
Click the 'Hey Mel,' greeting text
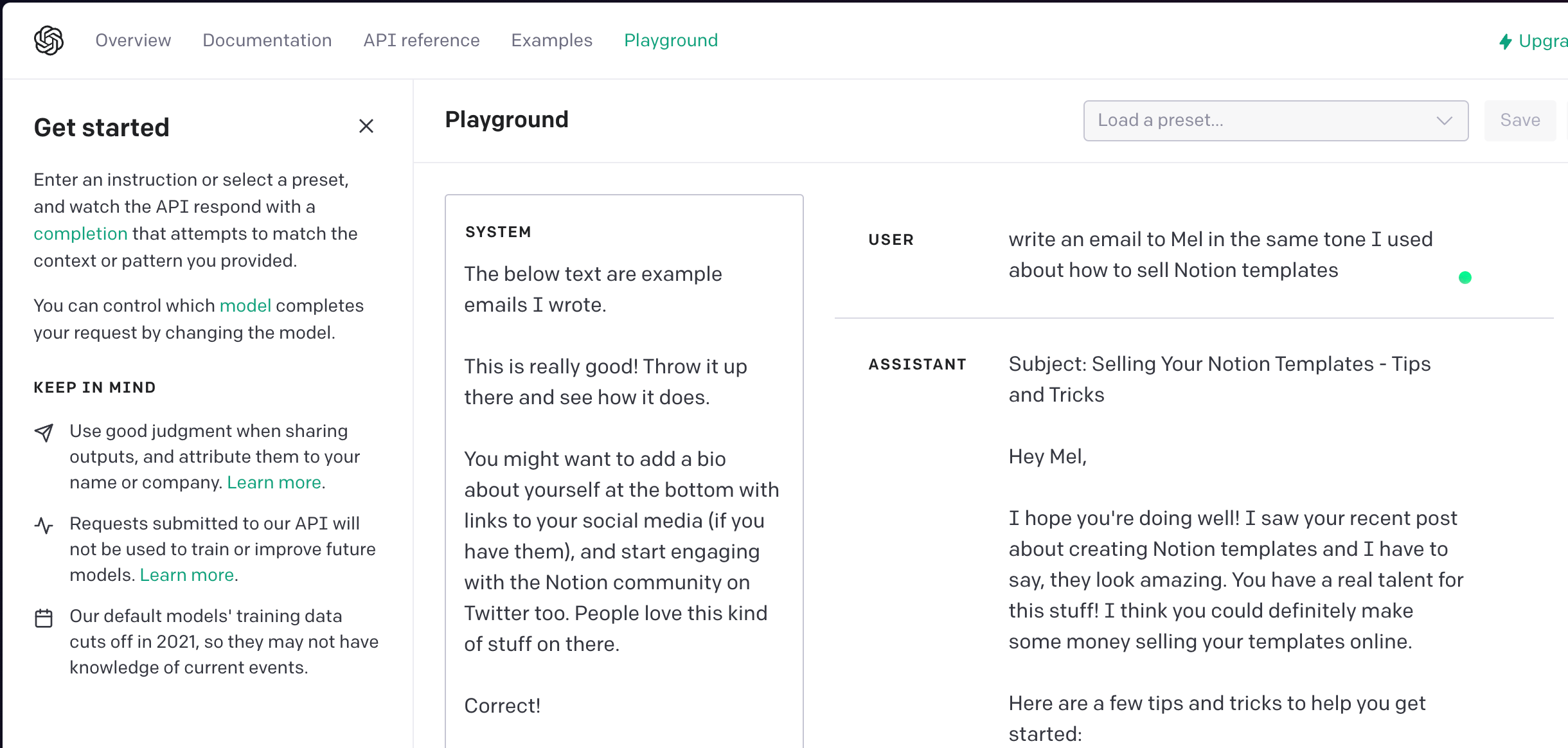click(1047, 457)
